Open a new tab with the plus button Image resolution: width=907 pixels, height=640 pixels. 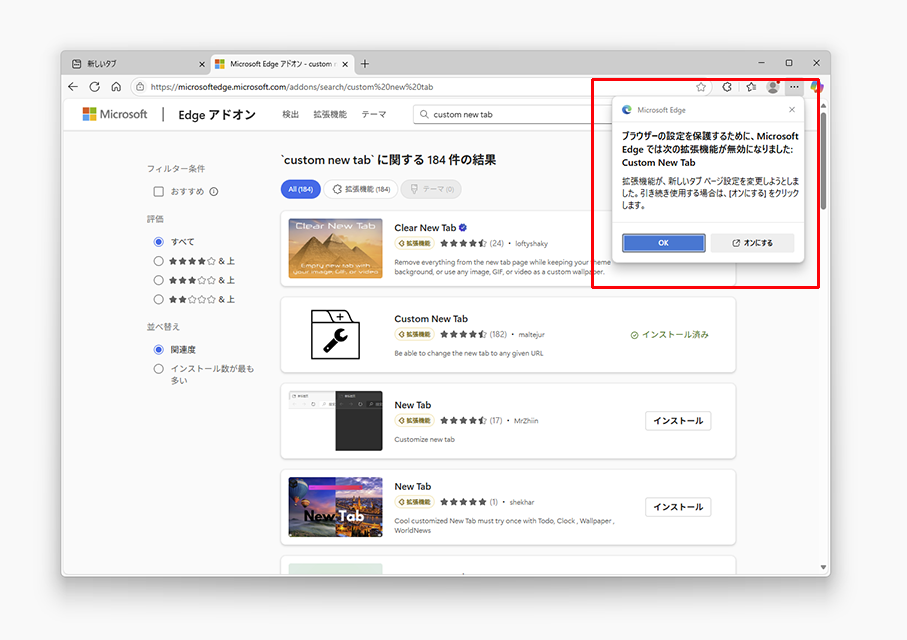[x=364, y=64]
